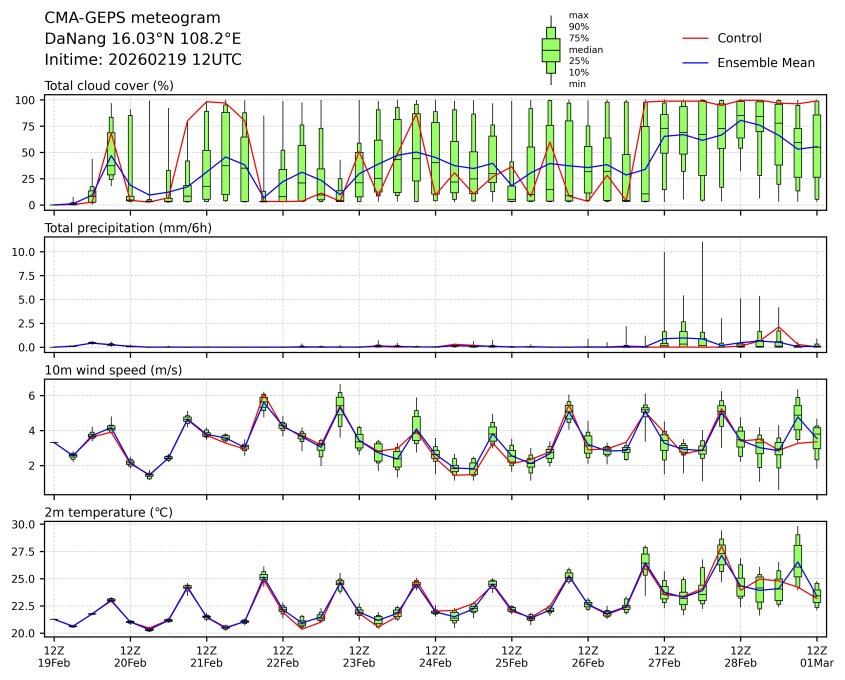Select the Control legend label
845x680 pixels.
pyautogui.click(x=739, y=38)
